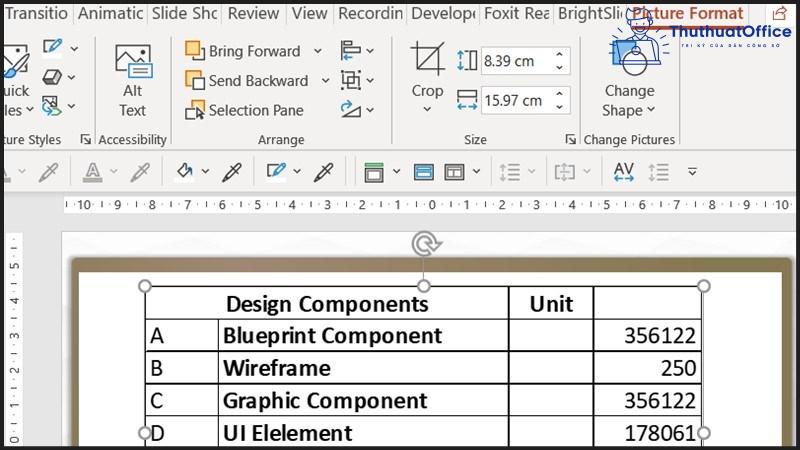
Task: Open the View tab
Action: coord(309,13)
